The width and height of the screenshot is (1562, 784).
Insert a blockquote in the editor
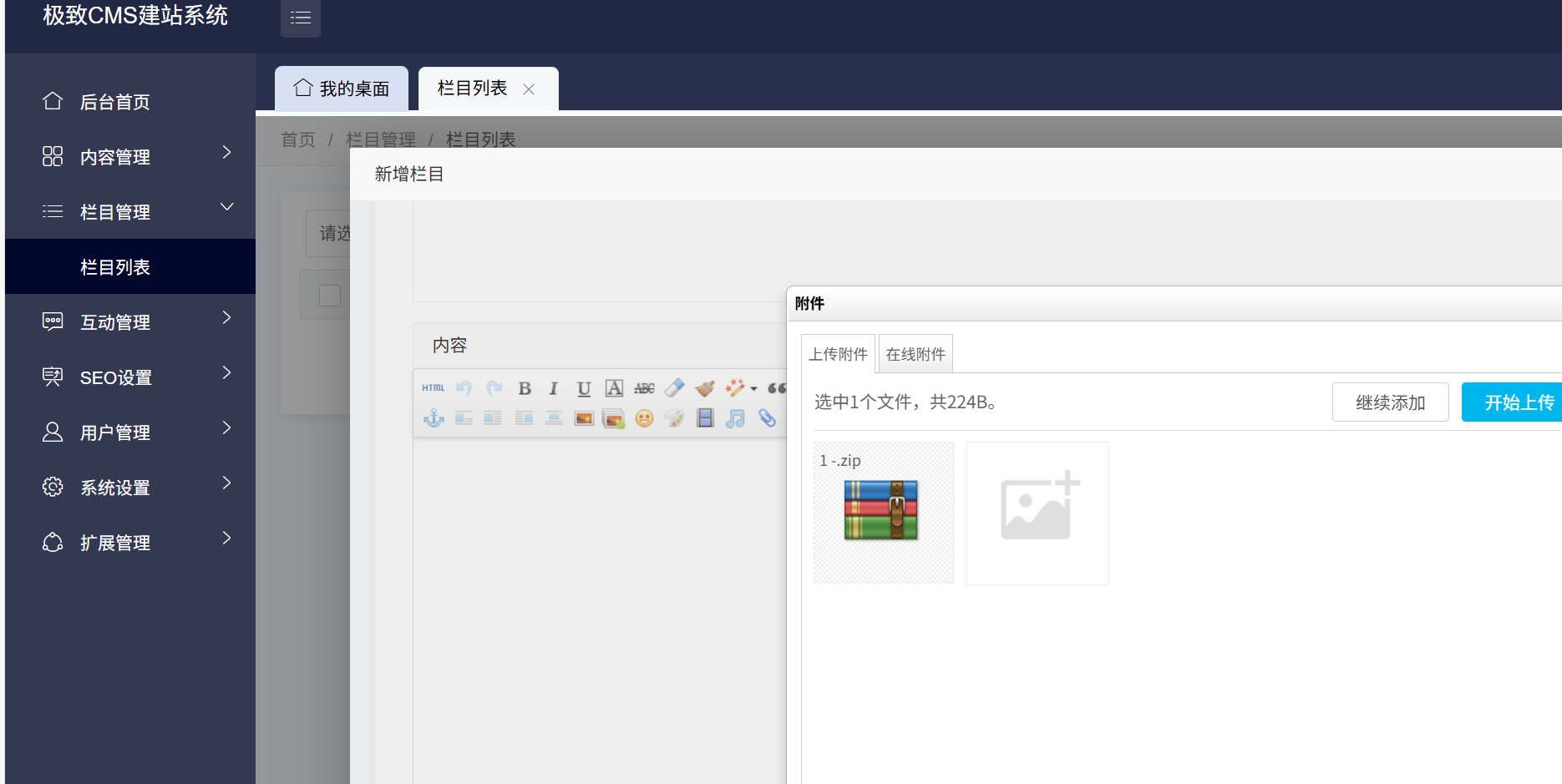click(x=776, y=388)
